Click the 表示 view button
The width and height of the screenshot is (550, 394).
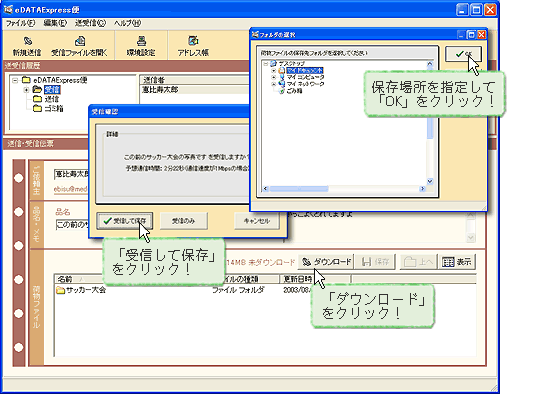coord(456,262)
